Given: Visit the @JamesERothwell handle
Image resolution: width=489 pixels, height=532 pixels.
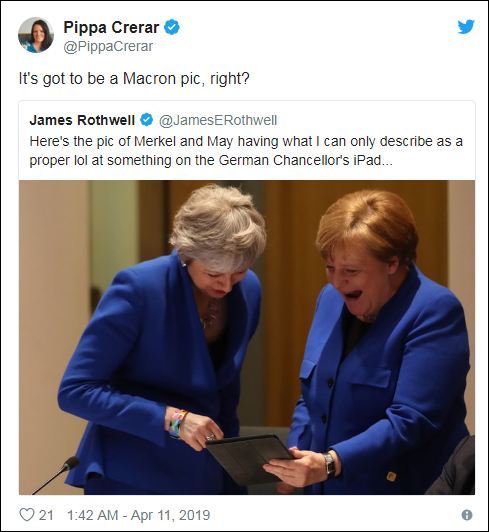Looking at the screenshot, I should 218,120.
